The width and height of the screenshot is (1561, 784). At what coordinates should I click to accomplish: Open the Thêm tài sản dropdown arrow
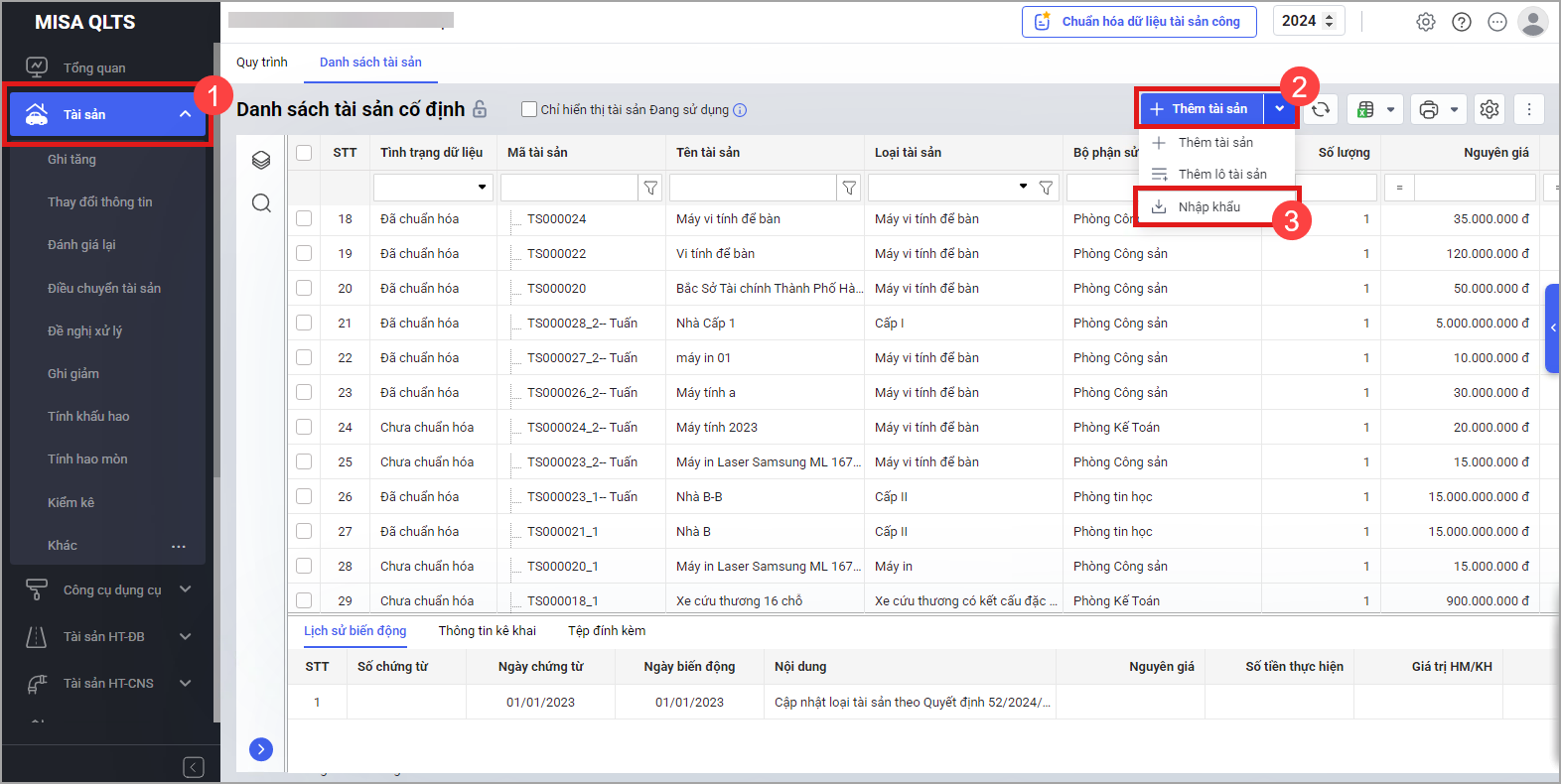[x=1280, y=109]
